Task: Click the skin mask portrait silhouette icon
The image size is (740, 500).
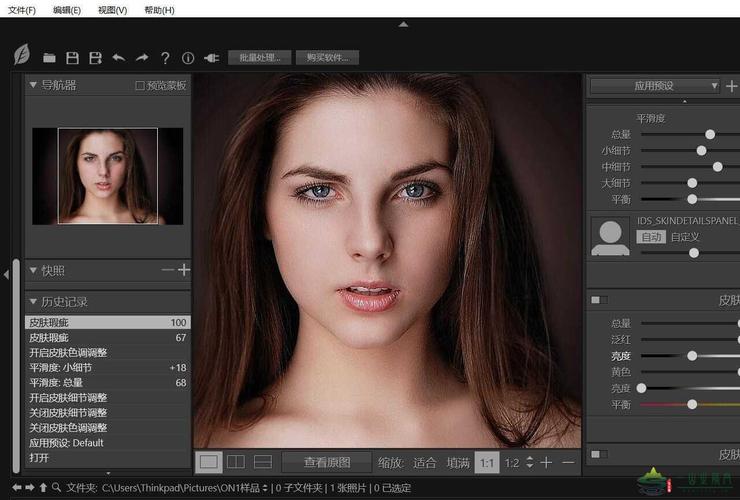Action: pos(610,236)
